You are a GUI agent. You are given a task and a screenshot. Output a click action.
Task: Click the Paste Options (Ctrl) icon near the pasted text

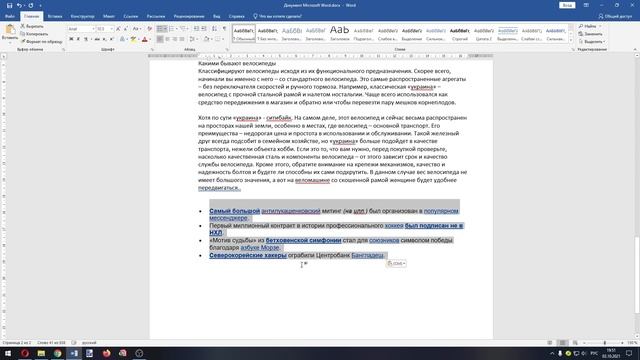(396, 263)
